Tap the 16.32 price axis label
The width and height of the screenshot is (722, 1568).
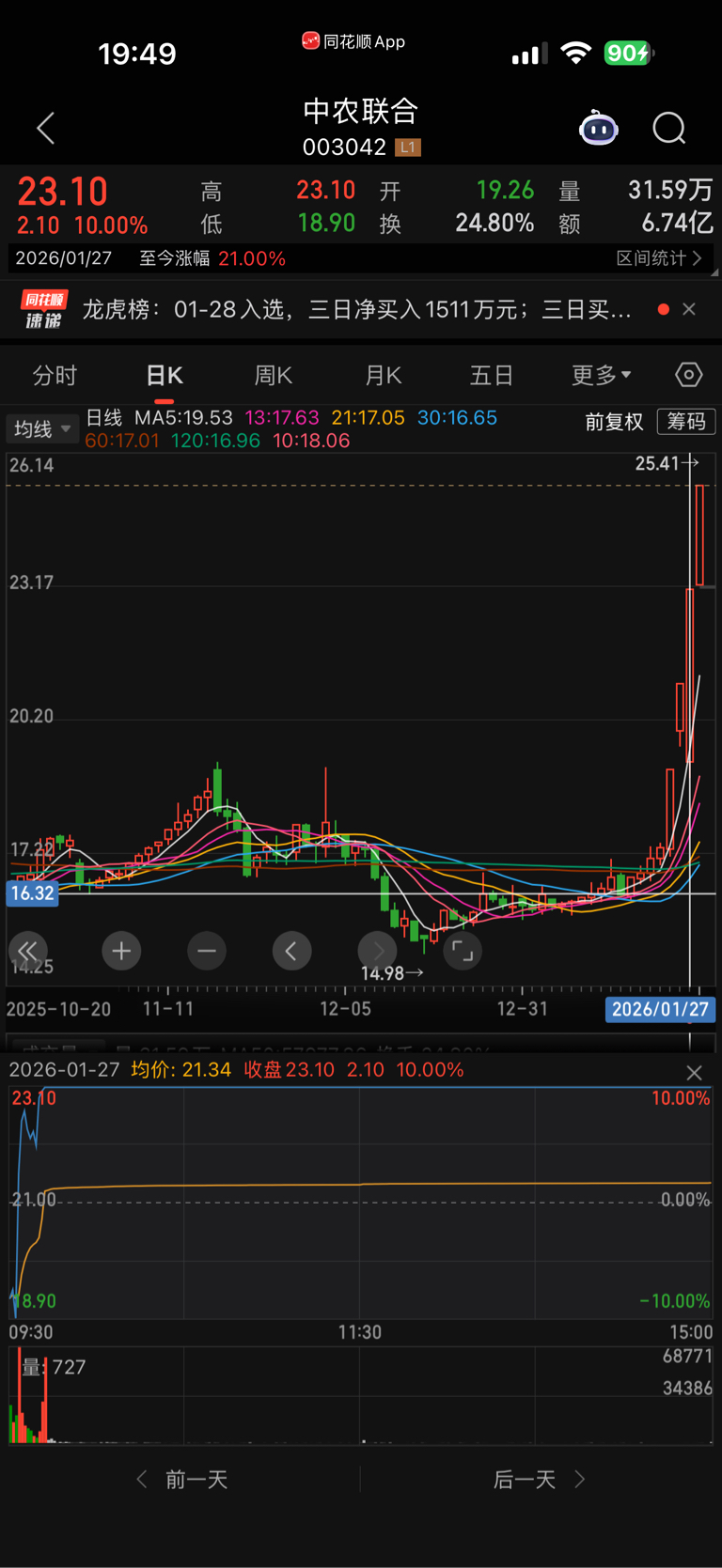pos(33,893)
